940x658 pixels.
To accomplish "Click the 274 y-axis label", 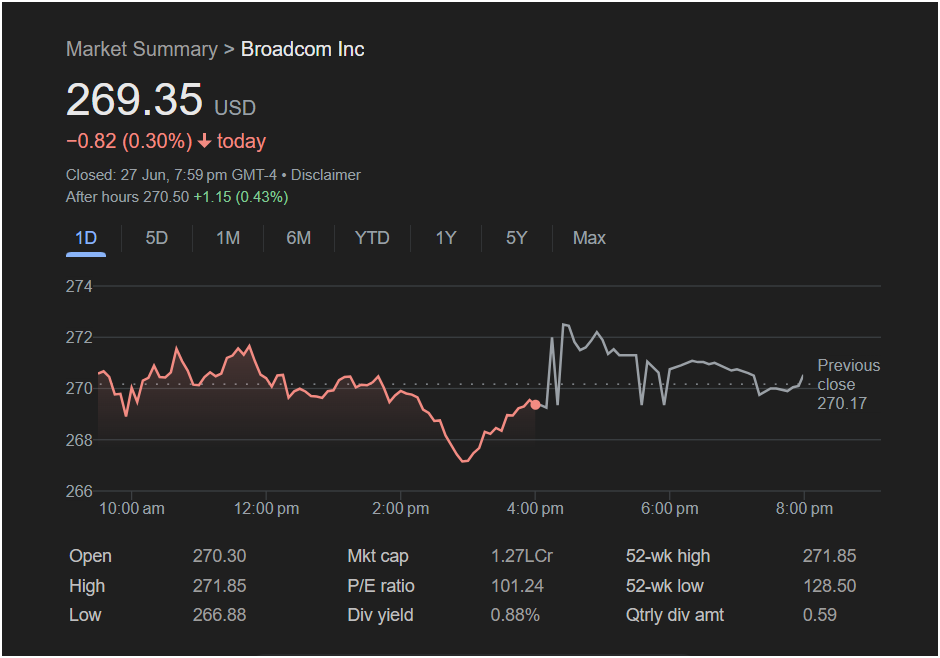I will [79, 286].
